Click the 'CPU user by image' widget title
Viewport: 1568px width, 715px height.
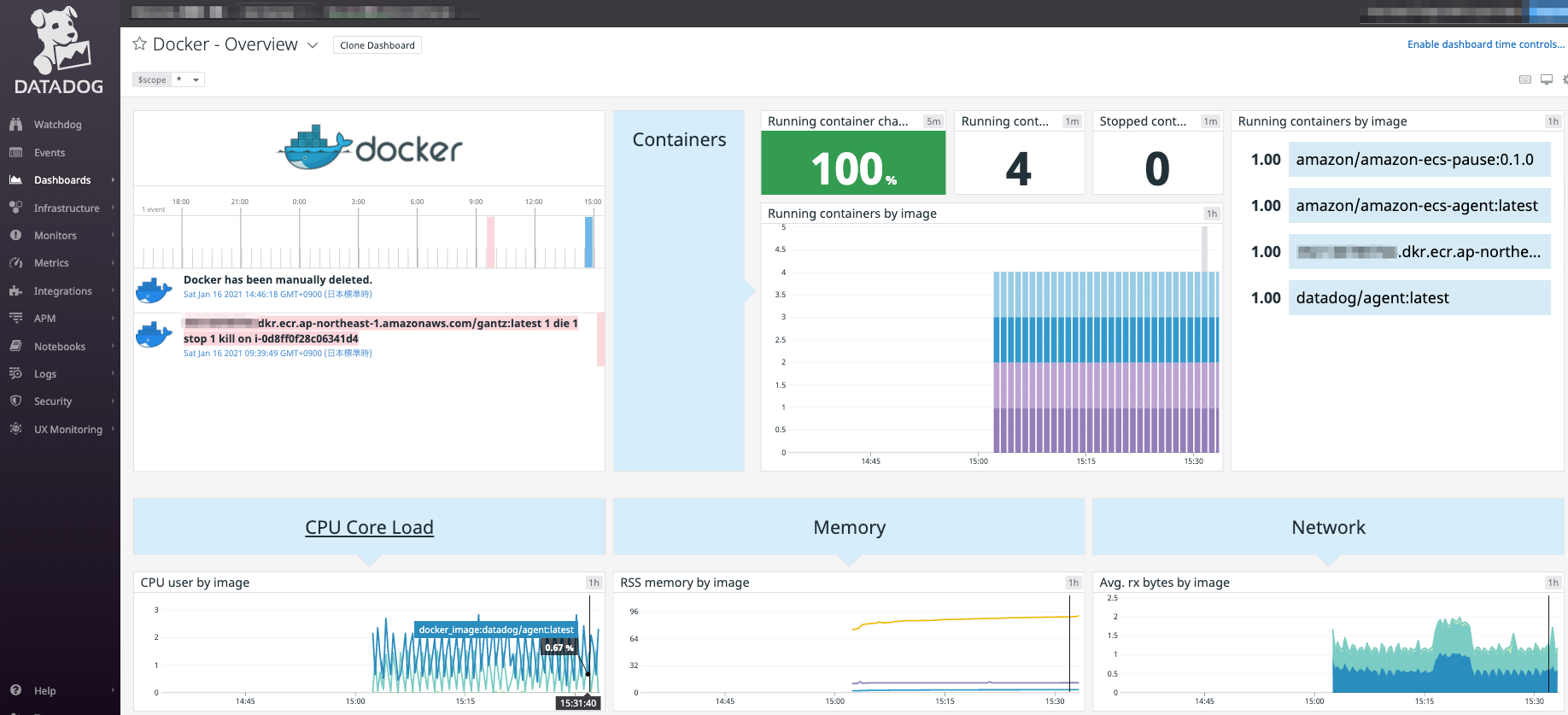tap(195, 583)
